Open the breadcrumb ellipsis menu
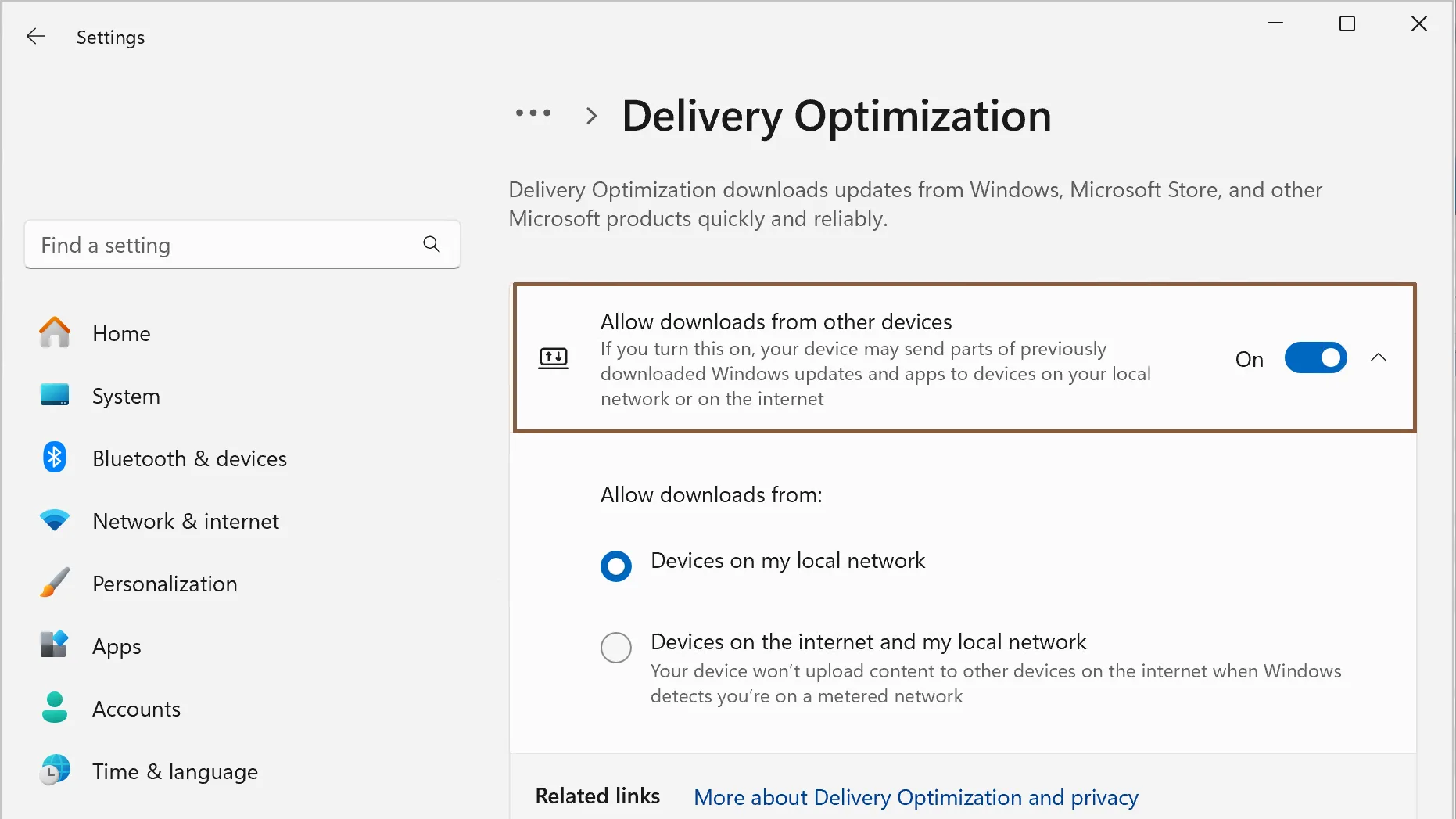The width and height of the screenshot is (1456, 819). 533,113
